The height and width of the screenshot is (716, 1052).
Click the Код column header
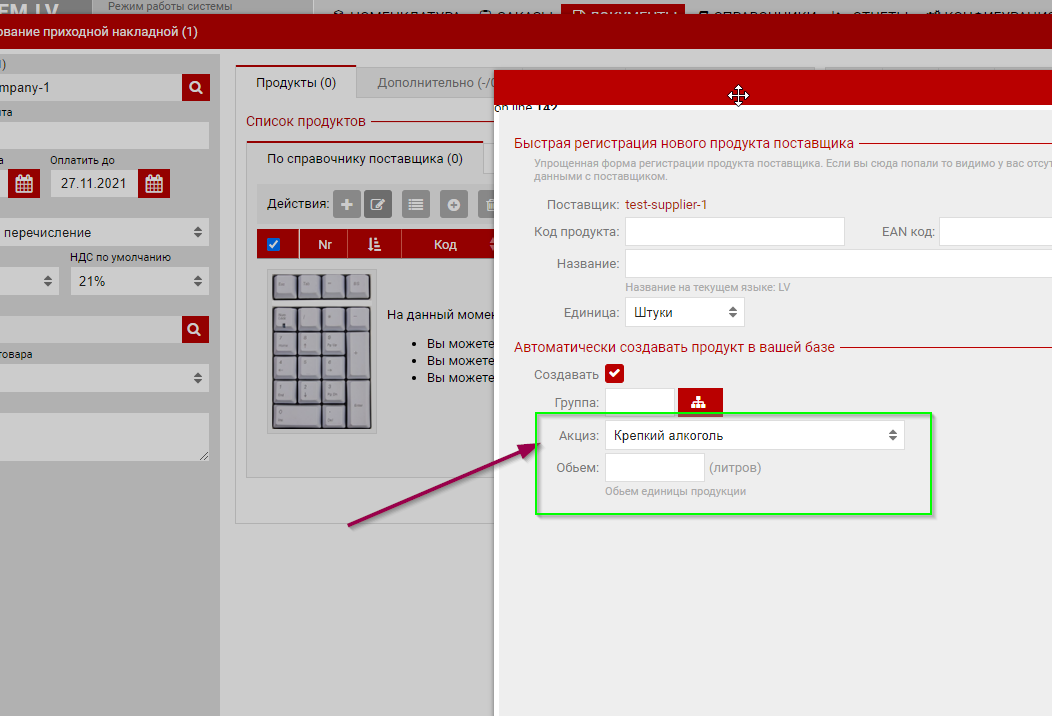click(x=445, y=244)
